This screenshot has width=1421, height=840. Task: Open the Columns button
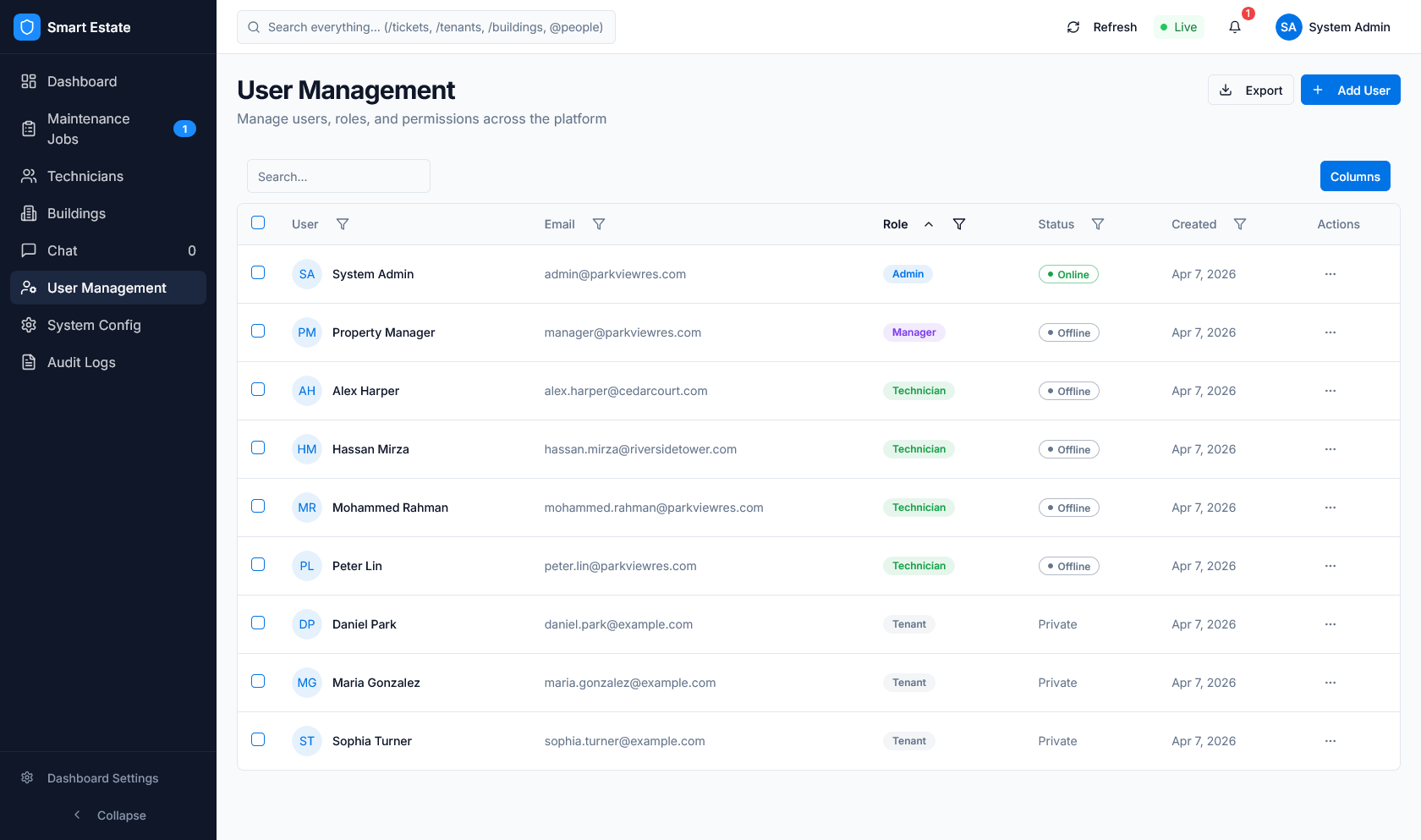[1354, 176]
